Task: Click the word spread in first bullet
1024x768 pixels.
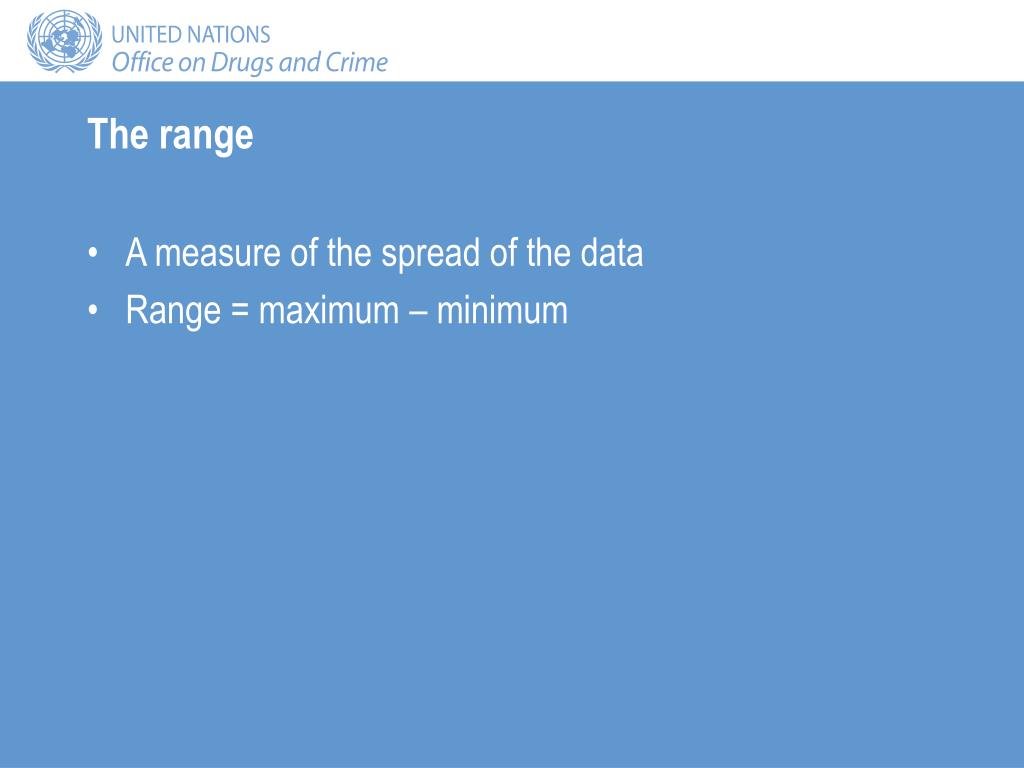Action: coord(431,255)
